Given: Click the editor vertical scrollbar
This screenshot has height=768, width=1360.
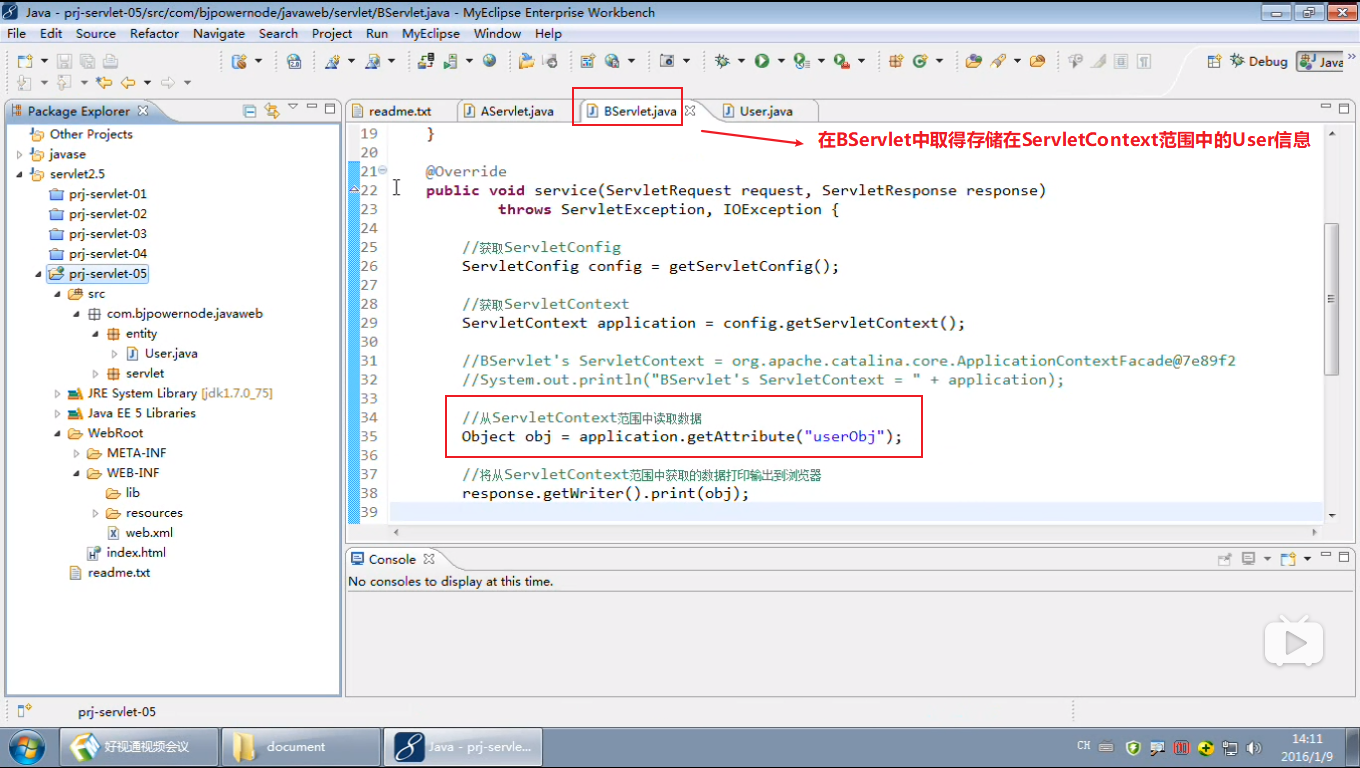Looking at the screenshot, I should click(1331, 298).
